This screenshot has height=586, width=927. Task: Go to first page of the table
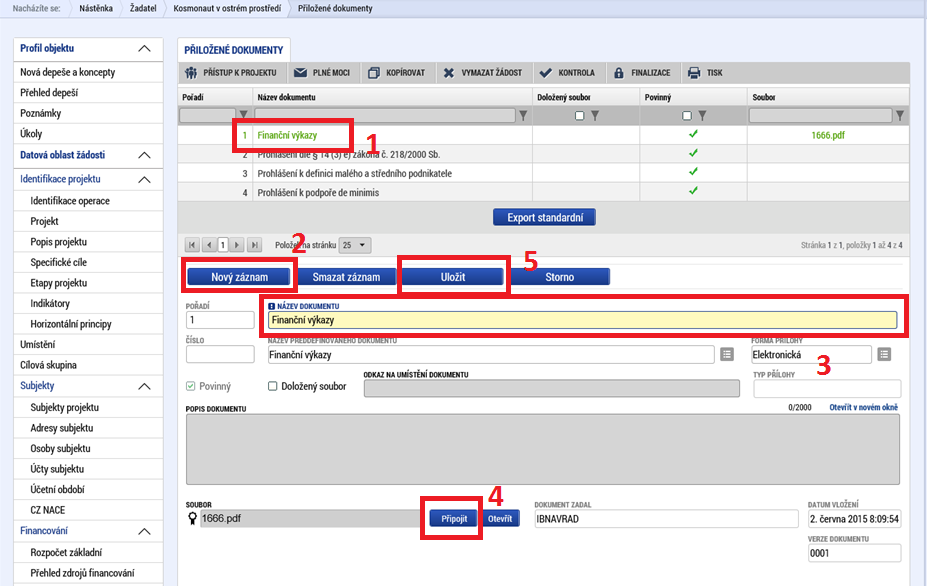point(192,245)
